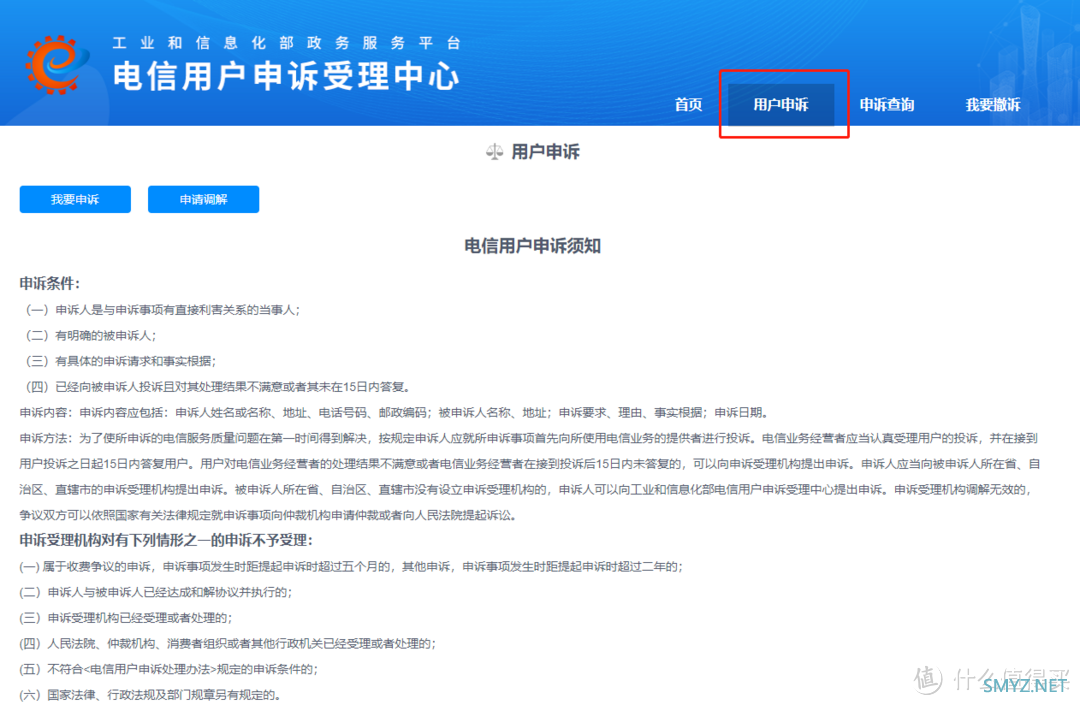Click the 我要申诉 button

tap(75, 199)
